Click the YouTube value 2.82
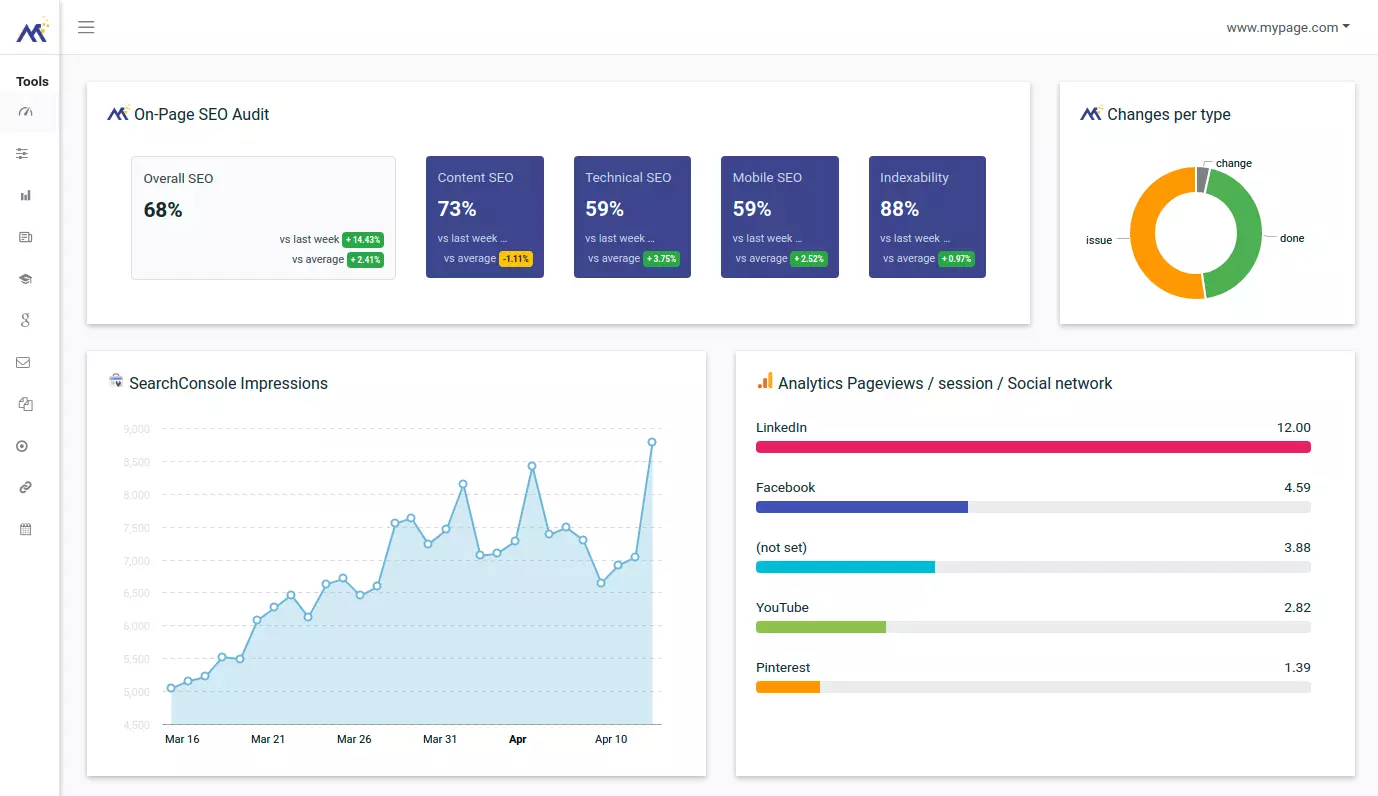Screen dimensions: 1378x796 tap(1297, 607)
